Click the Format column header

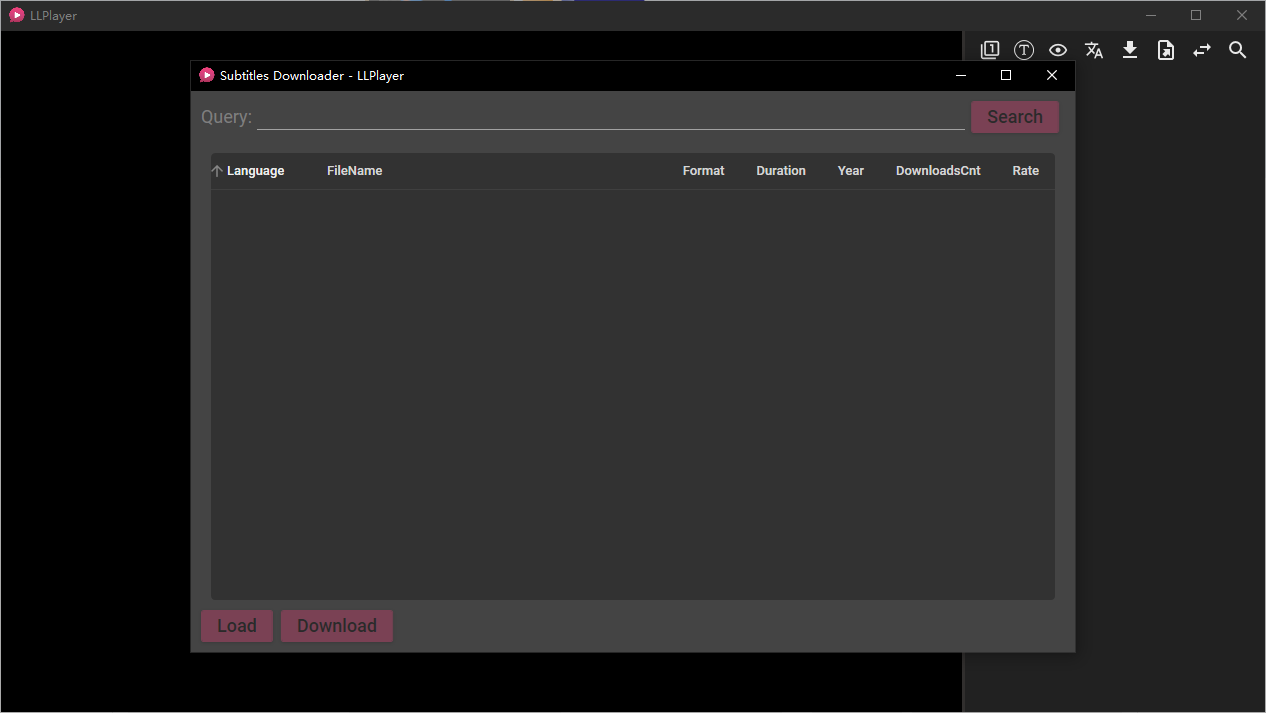703,171
